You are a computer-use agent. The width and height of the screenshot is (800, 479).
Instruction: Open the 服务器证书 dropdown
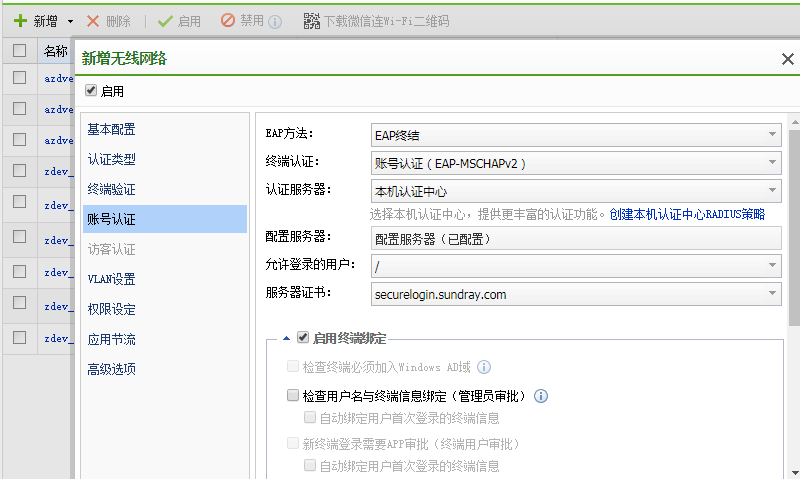576,294
